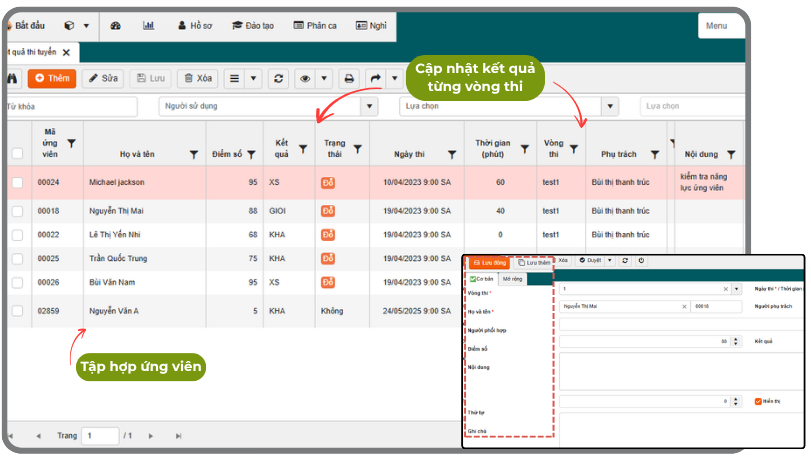Open the Phân ca menu

click(x=315, y=25)
